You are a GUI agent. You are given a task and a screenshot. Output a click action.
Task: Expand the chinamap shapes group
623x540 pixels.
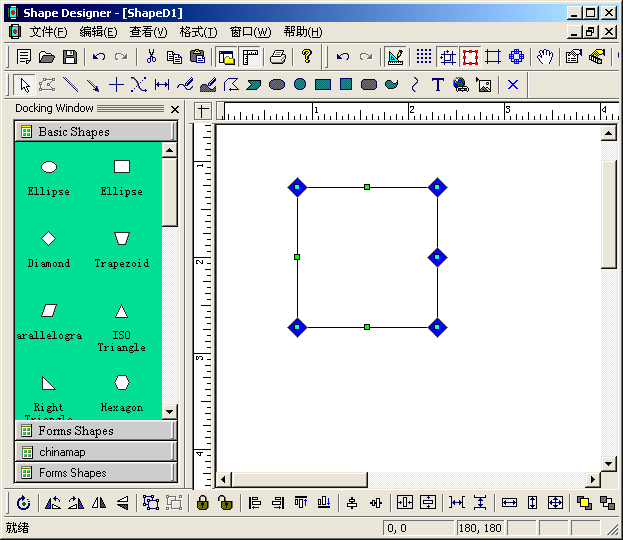point(94,452)
